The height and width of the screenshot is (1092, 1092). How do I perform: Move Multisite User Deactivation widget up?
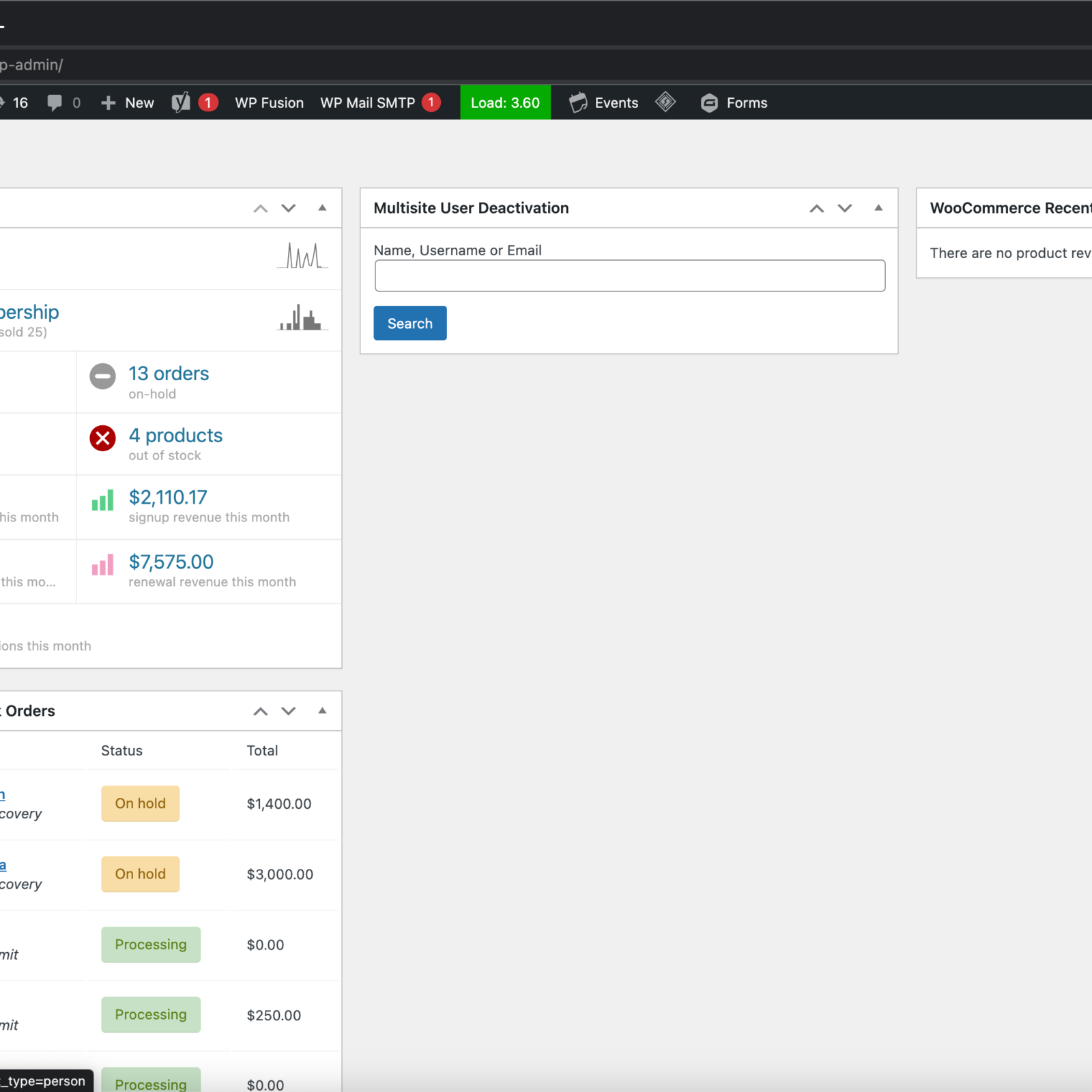pos(816,208)
